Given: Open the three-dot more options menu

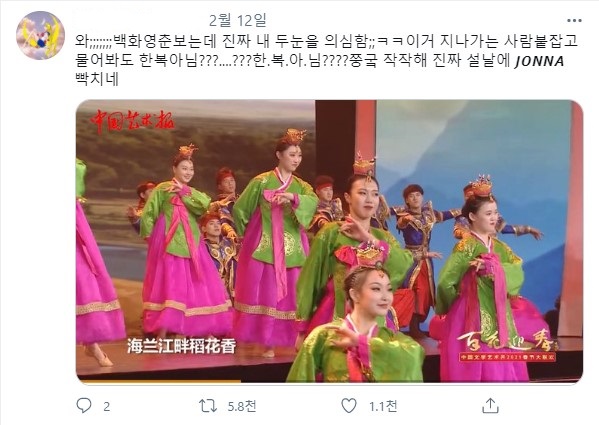Looking at the screenshot, I should pos(574,21).
